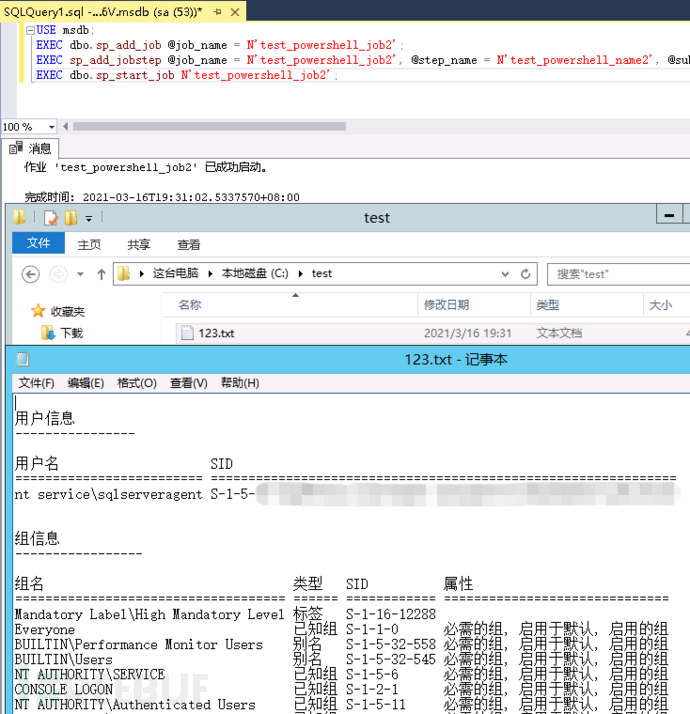Expand the arrow after 本地磁盘 (C:) in path
The height and width of the screenshot is (714, 690).
click(301, 274)
